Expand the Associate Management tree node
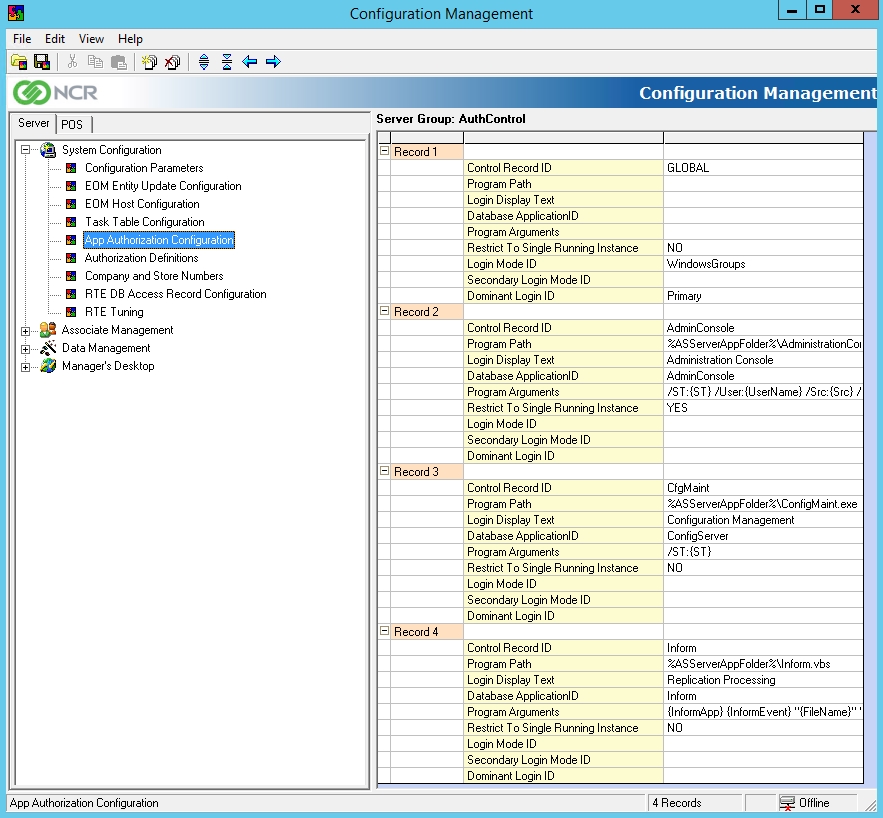 pos(25,331)
